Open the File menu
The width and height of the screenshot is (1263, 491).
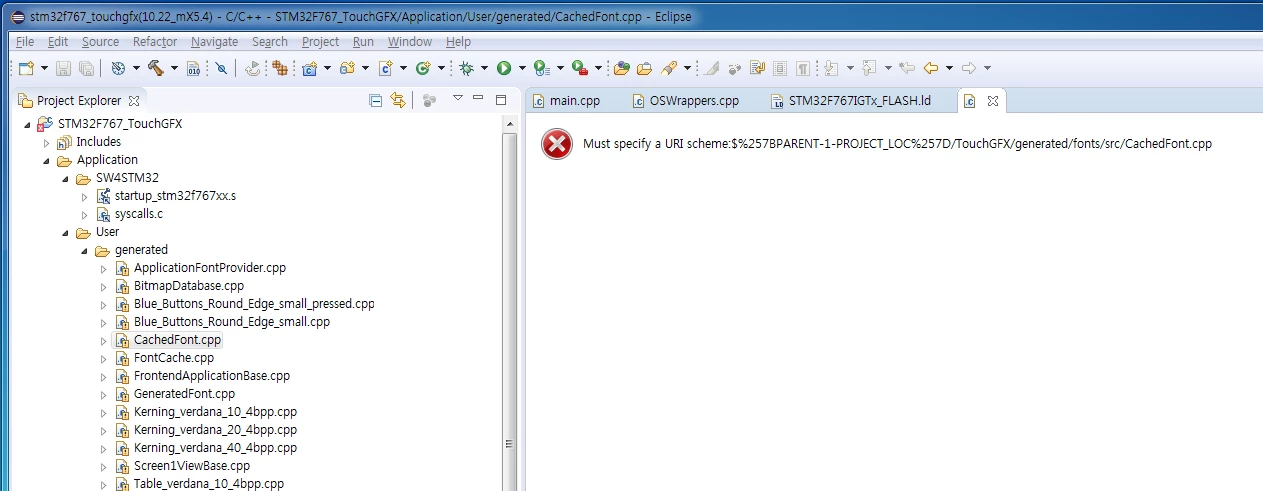click(x=25, y=42)
